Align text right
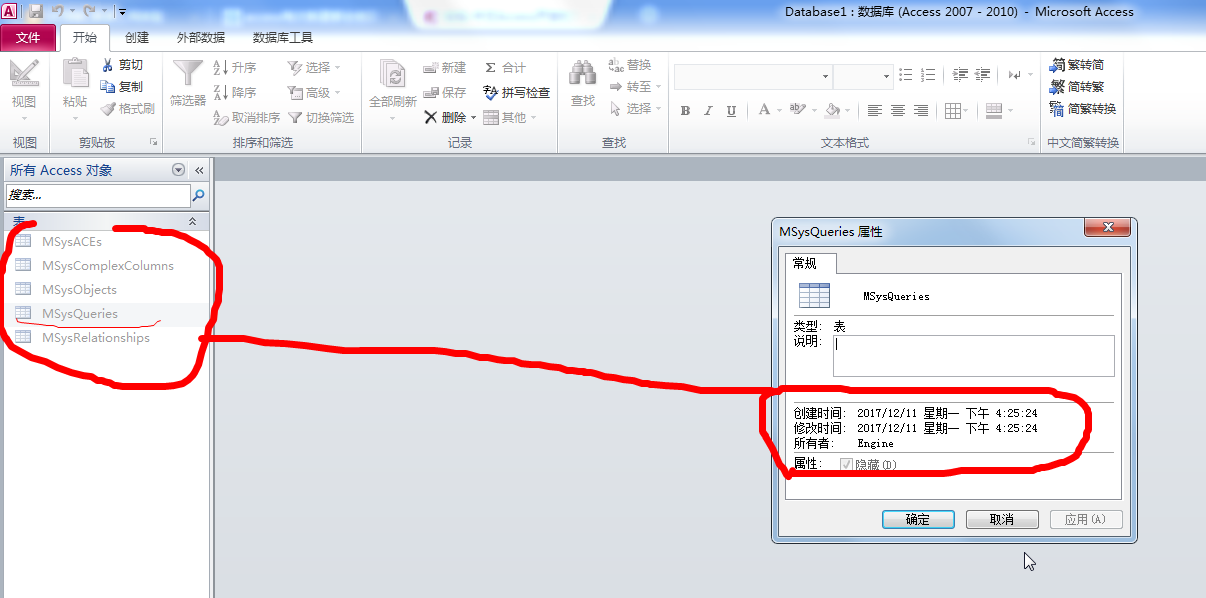Viewport: 1206px width, 598px height. pyautogui.click(x=921, y=111)
